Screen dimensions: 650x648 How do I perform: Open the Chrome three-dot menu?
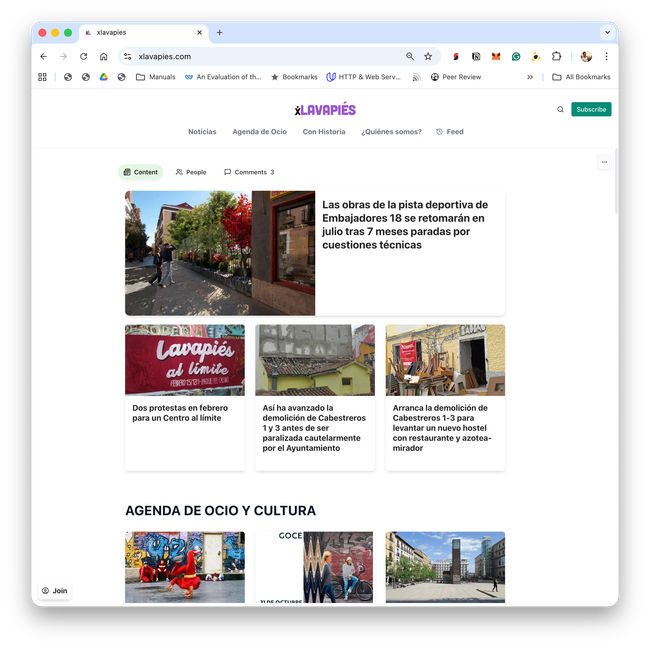click(605, 57)
